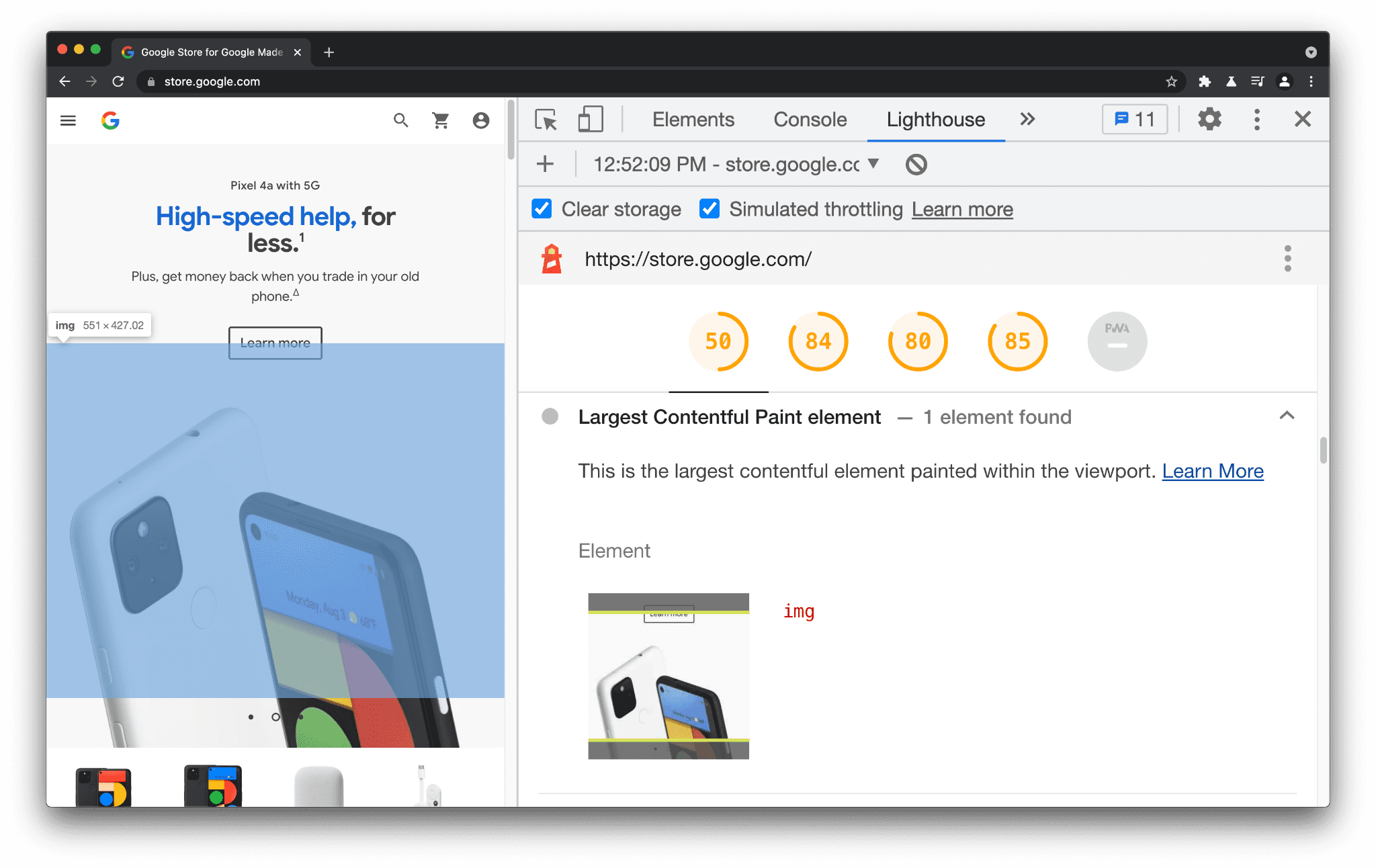Click the Best Practices score circle 80
This screenshot has height=868, width=1376.
pyautogui.click(x=918, y=340)
